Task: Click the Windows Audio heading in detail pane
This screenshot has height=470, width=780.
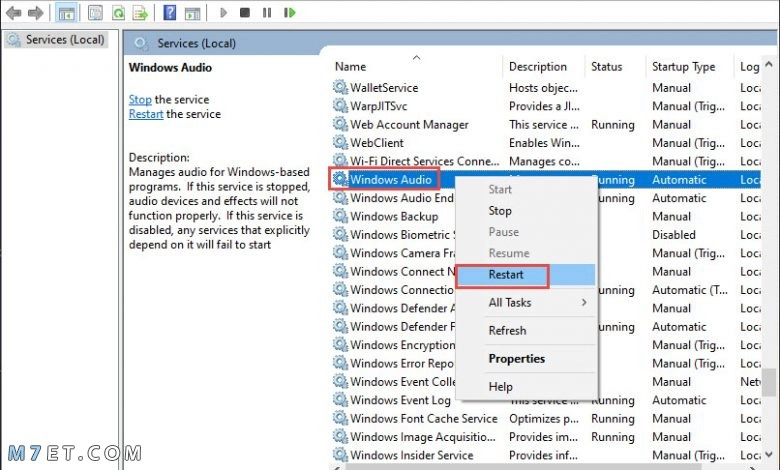Action: click(170, 68)
